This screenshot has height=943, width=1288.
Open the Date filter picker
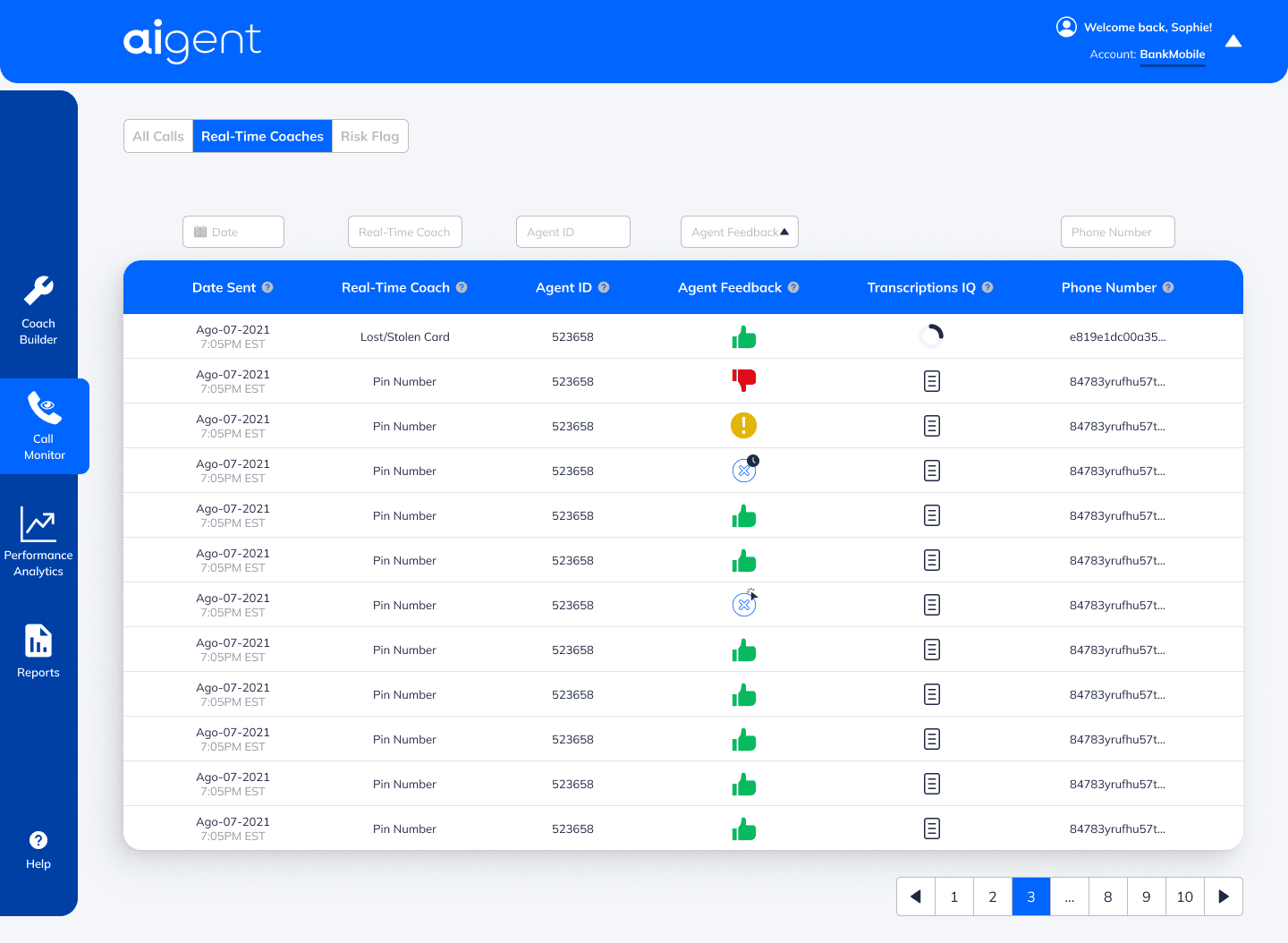pyautogui.click(x=233, y=232)
